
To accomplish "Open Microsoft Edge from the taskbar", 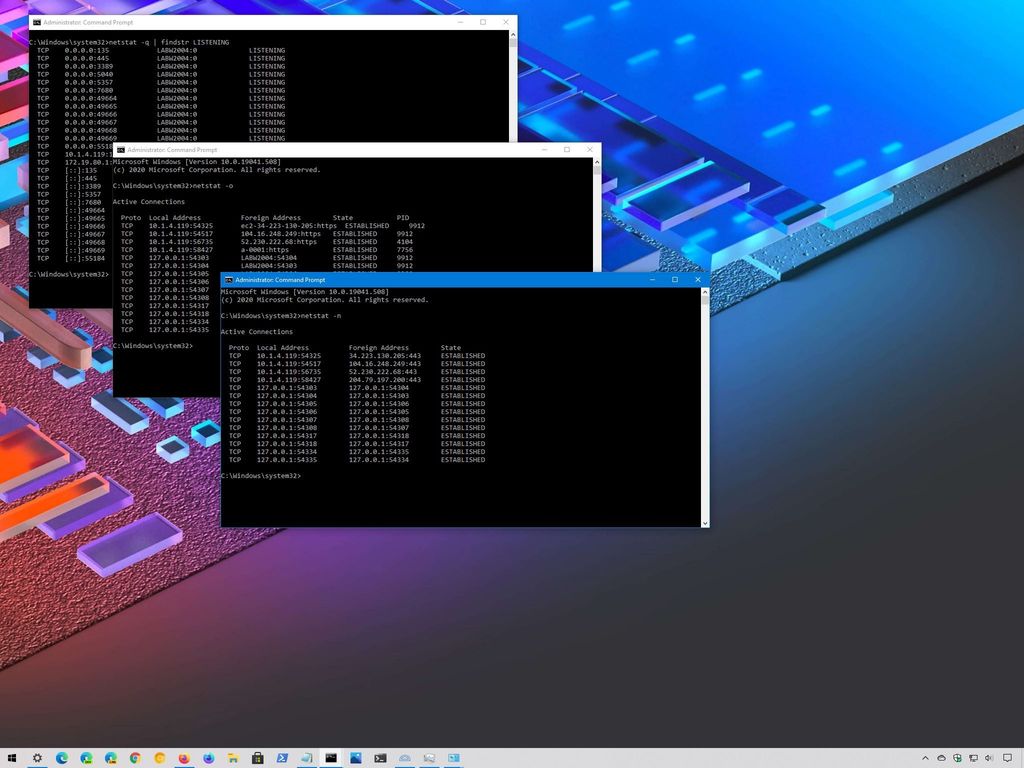I will (60, 758).
